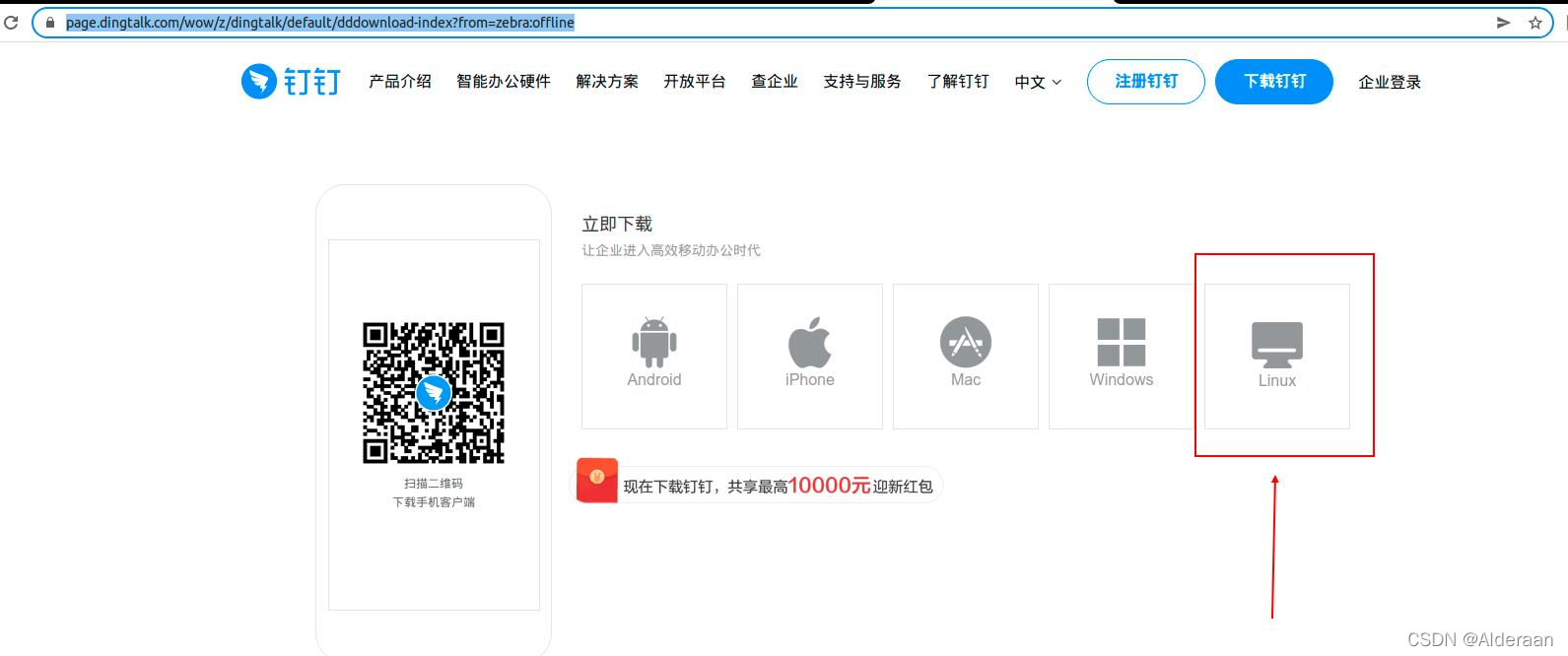Click the share arrow icon in address bar

[1503, 23]
